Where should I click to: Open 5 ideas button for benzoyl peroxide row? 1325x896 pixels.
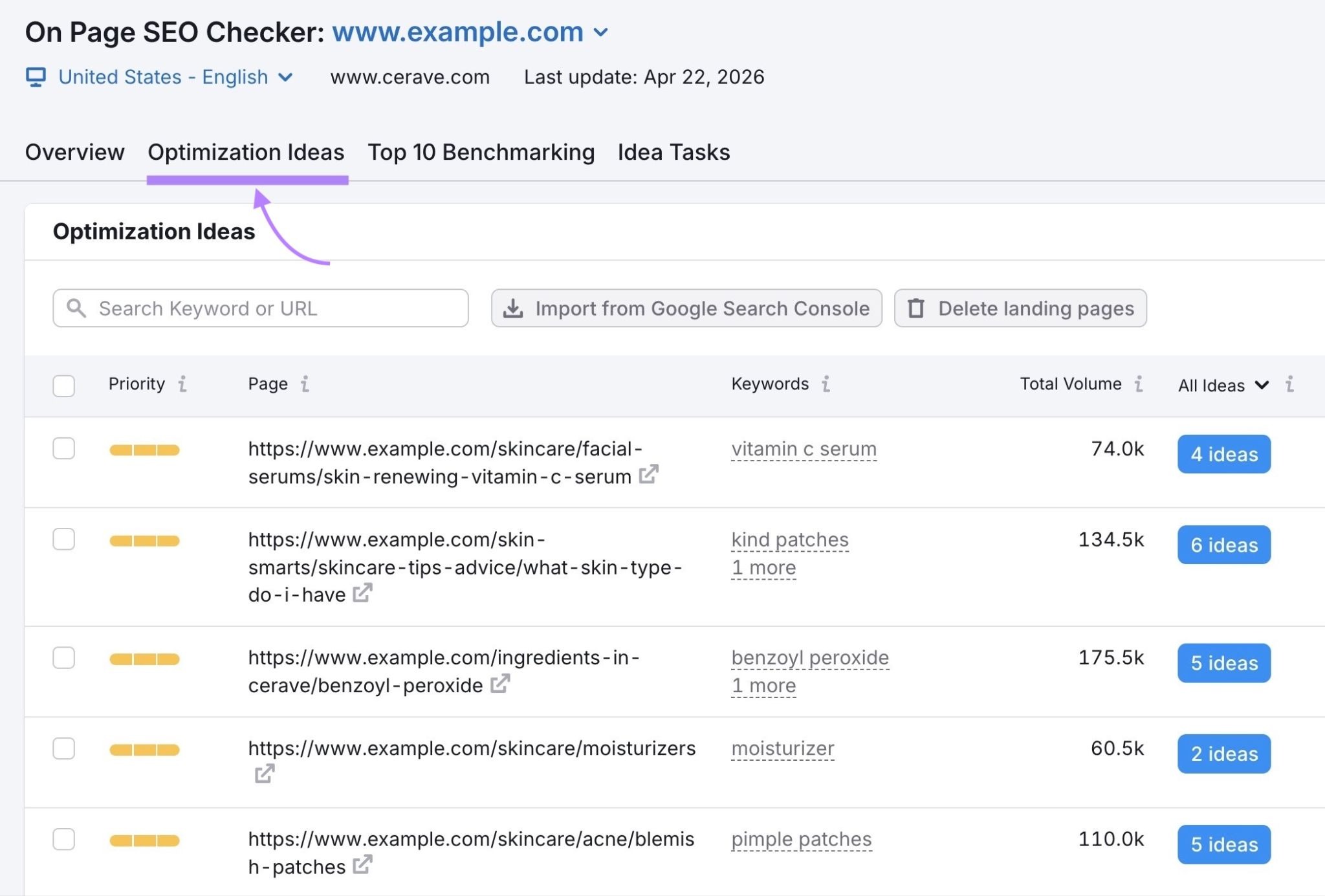click(1224, 663)
